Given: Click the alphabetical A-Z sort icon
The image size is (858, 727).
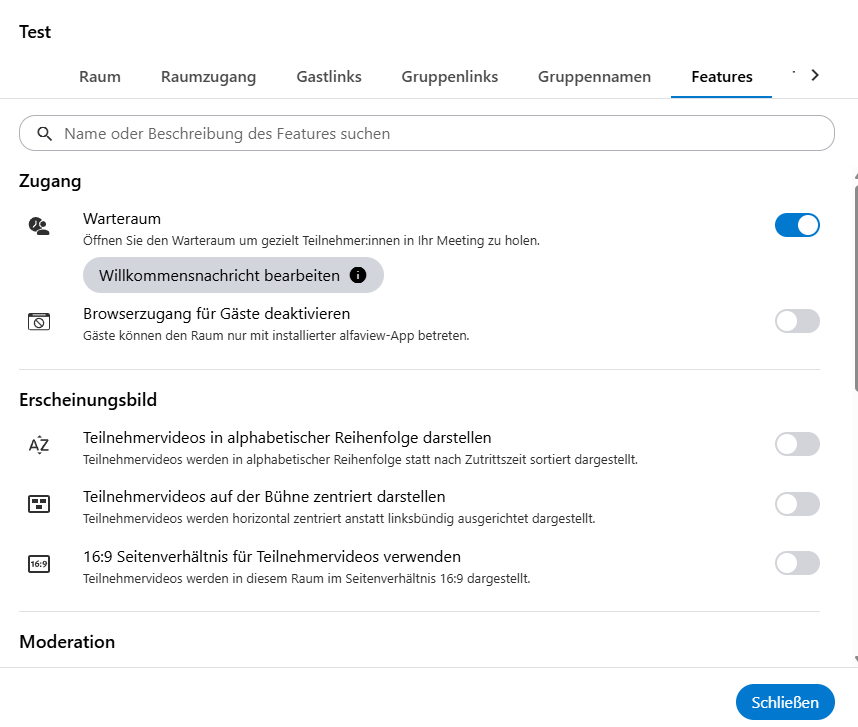Looking at the screenshot, I should [38, 445].
